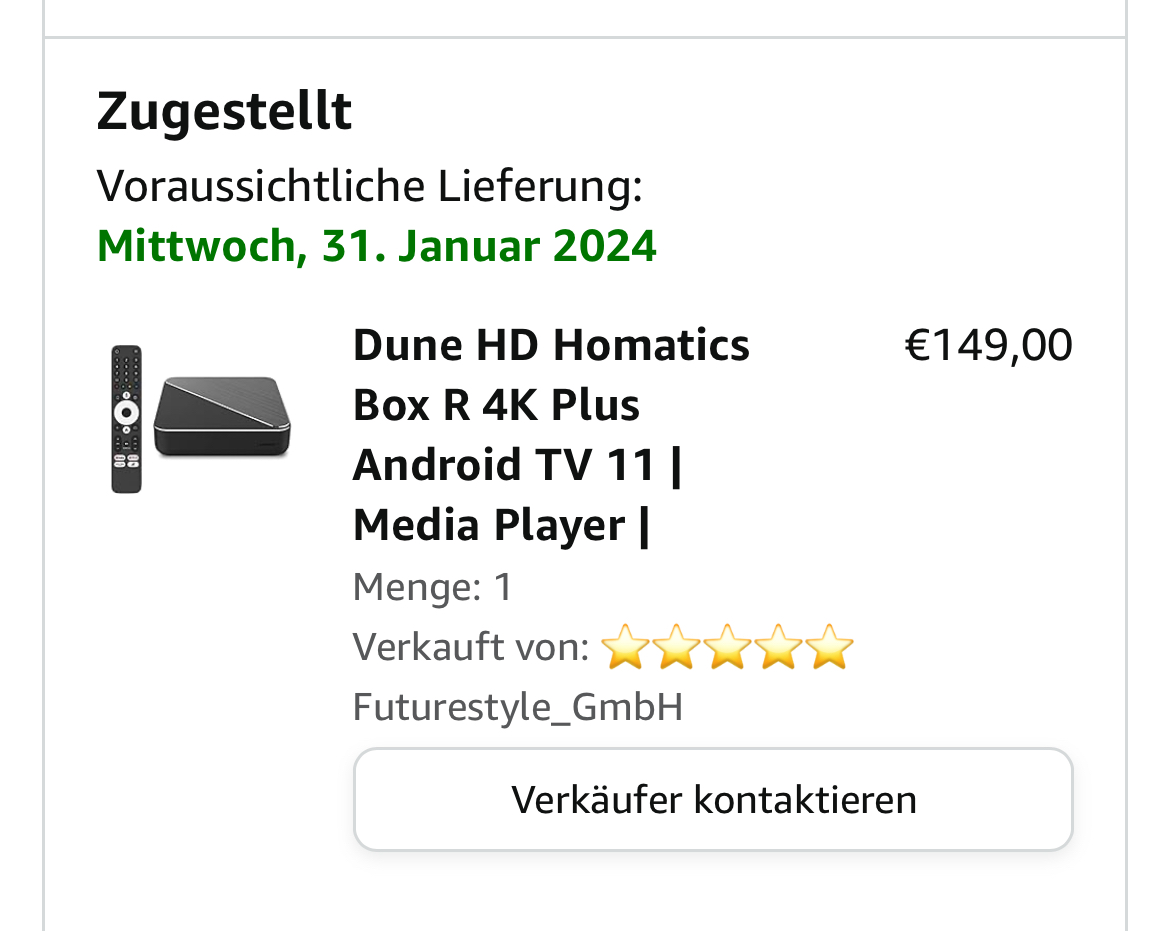Click the black media box in the product image
The width and height of the screenshot is (1170, 931).
(222, 416)
